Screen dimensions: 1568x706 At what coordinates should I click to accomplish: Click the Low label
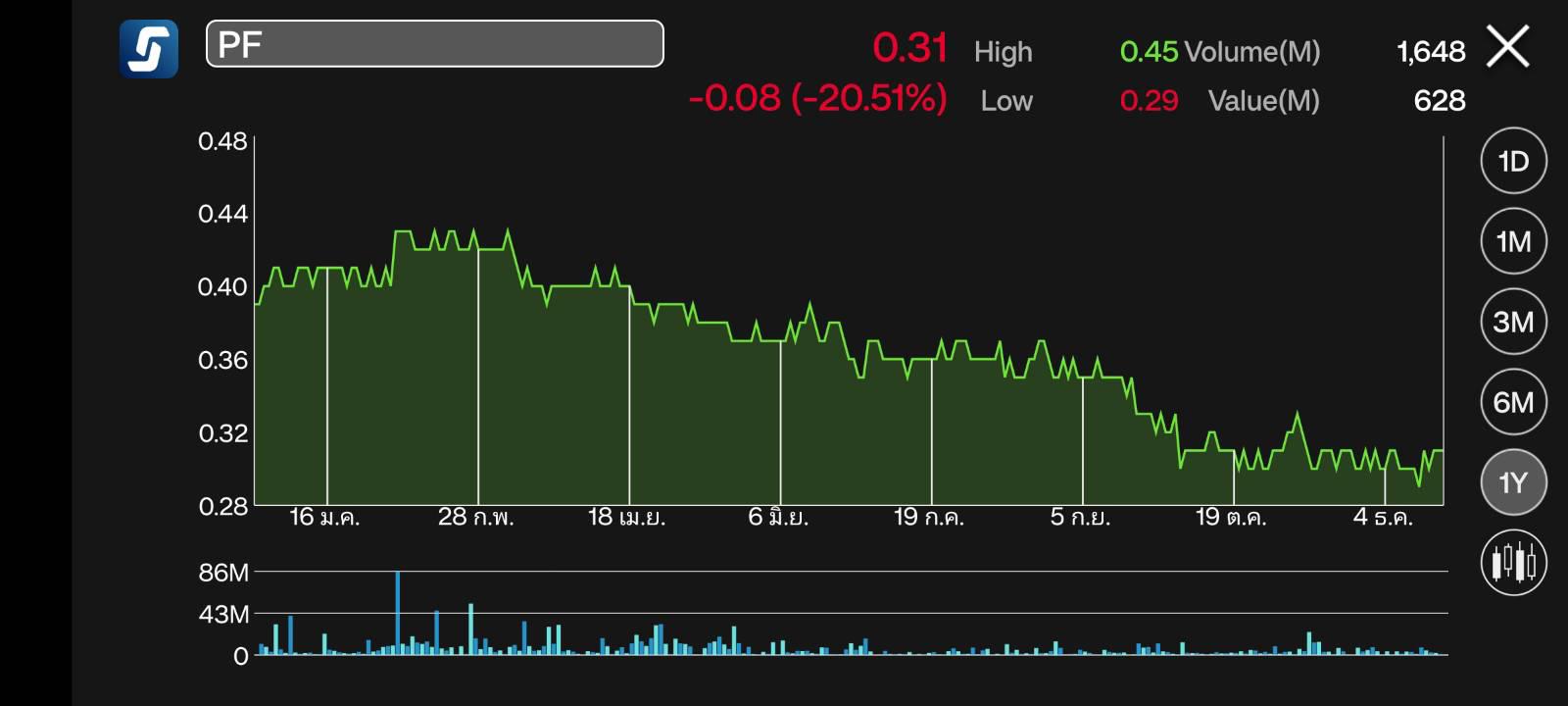tap(1006, 101)
